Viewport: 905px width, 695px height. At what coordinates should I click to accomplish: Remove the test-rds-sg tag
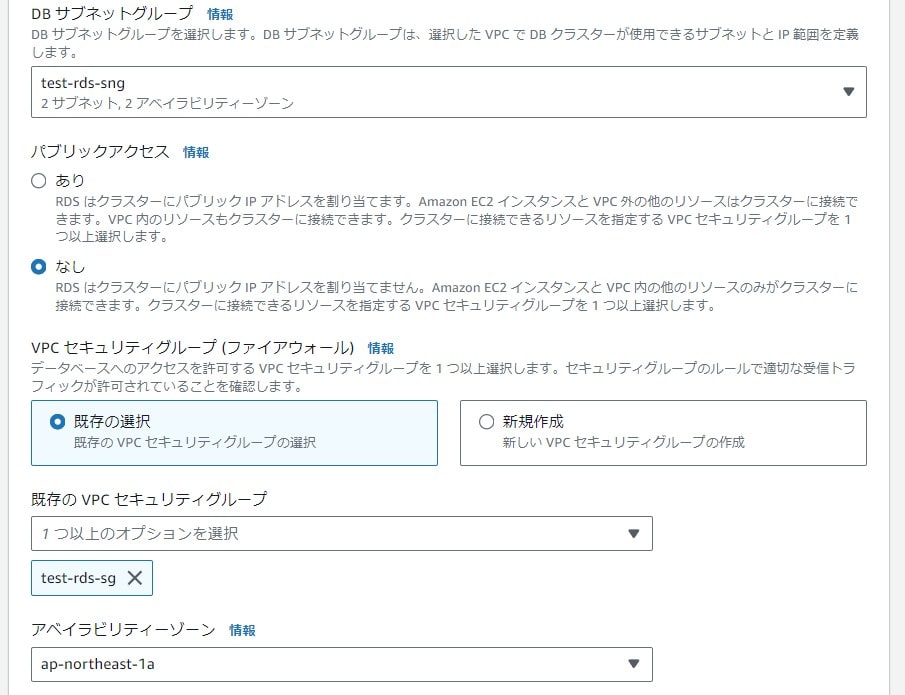point(134,578)
